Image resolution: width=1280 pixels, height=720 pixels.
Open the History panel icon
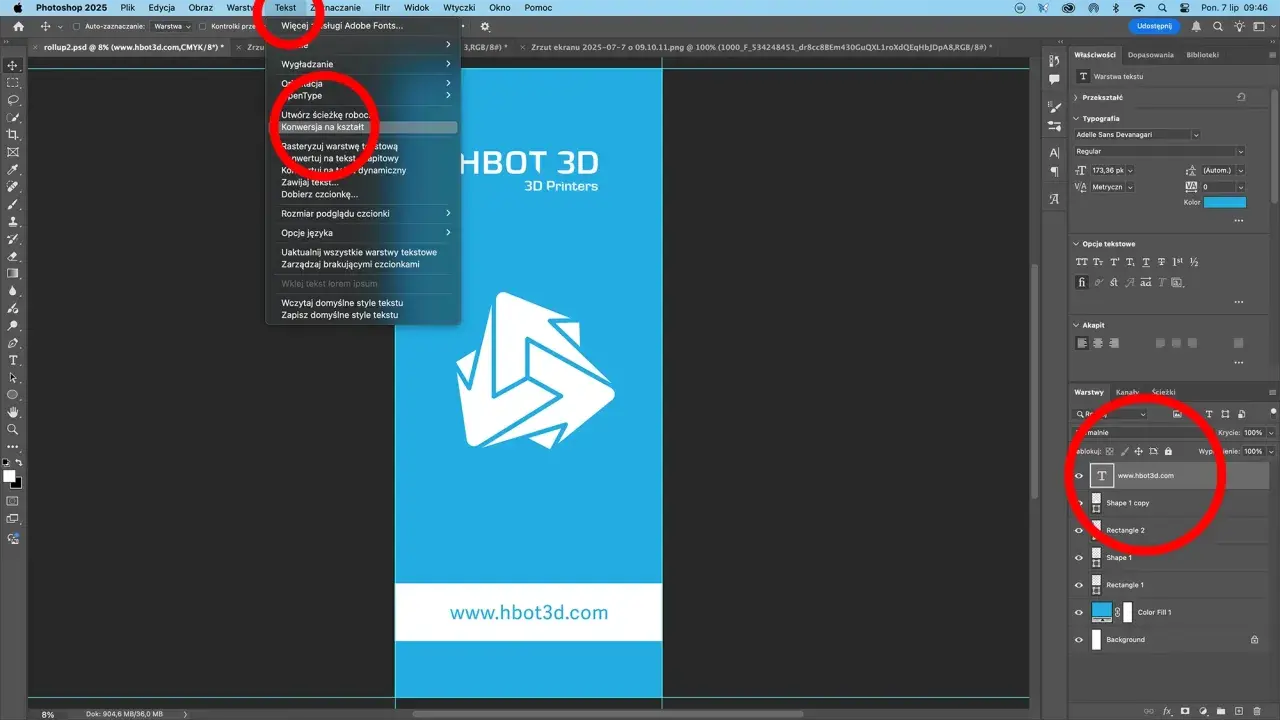[1054, 61]
